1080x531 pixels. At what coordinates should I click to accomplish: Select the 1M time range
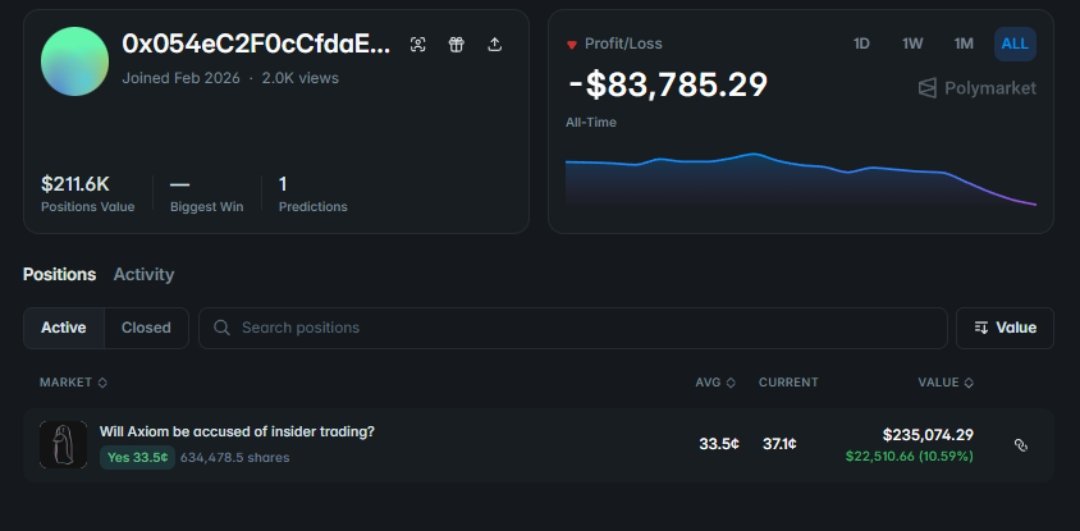point(964,44)
